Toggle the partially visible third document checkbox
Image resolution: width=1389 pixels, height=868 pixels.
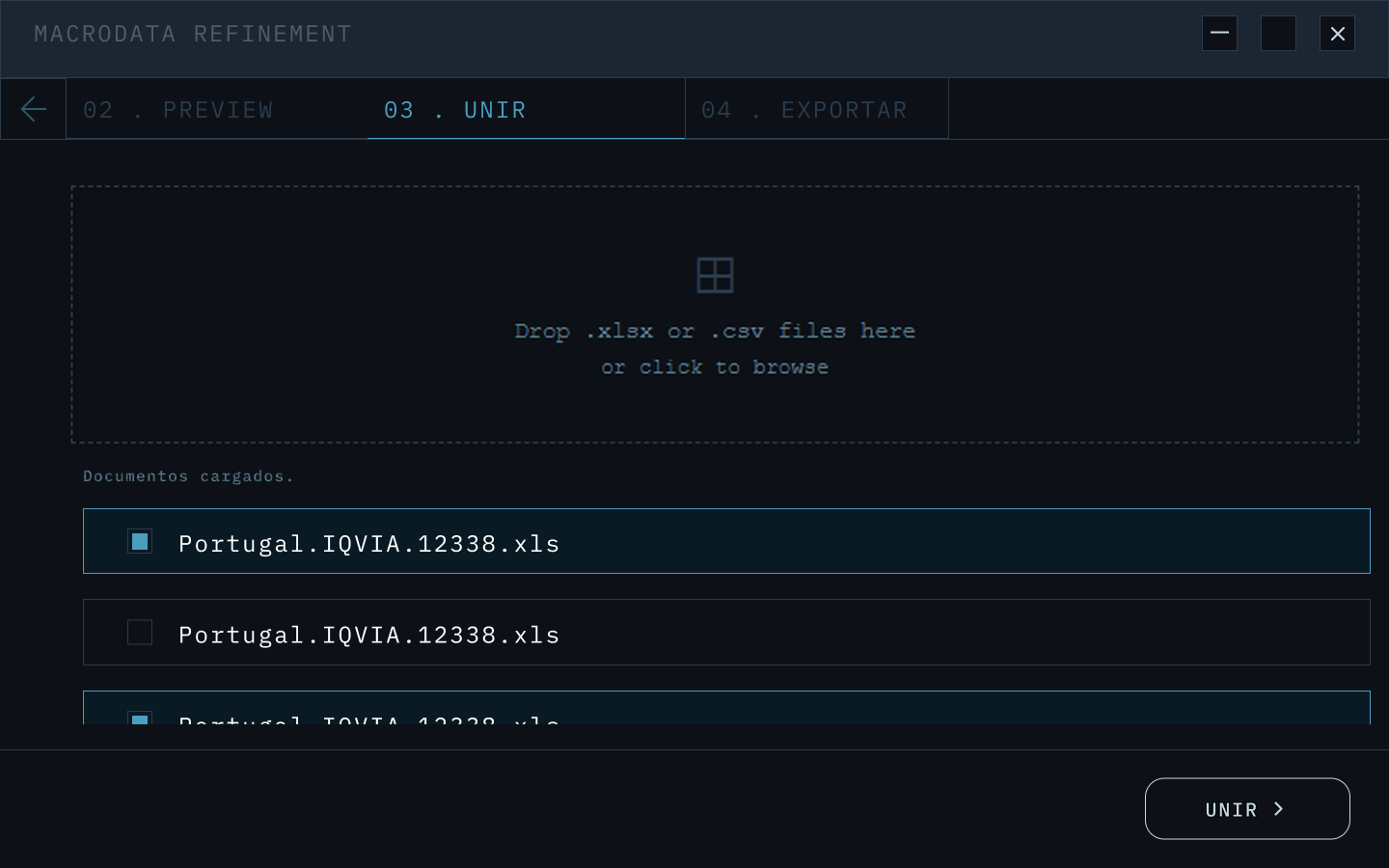pos(140,719)
